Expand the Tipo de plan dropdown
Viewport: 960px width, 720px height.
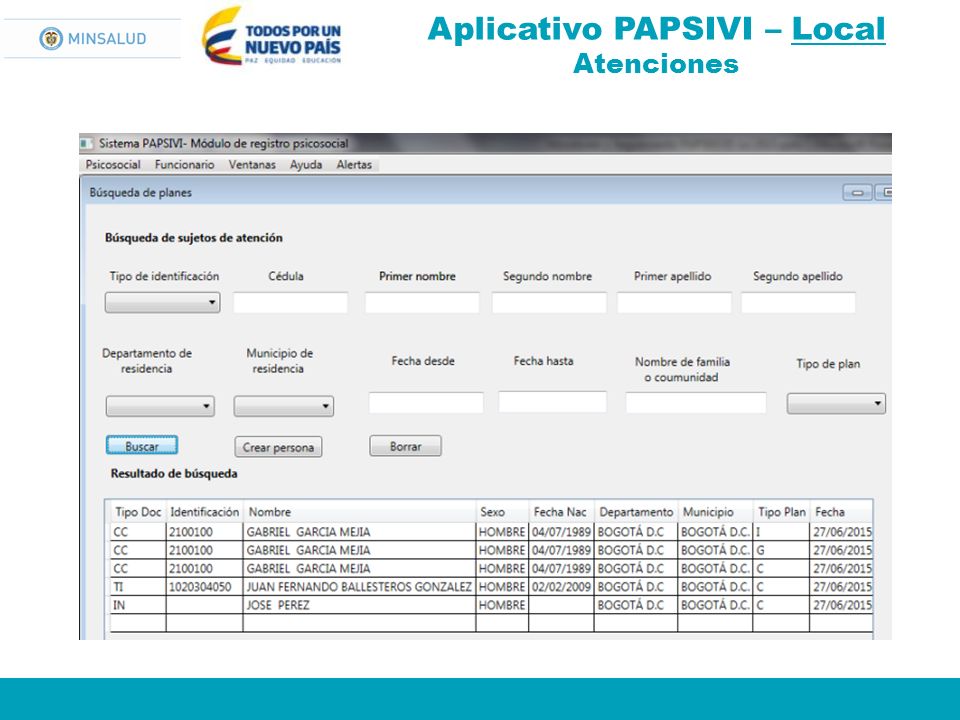(x=836, y=403)
